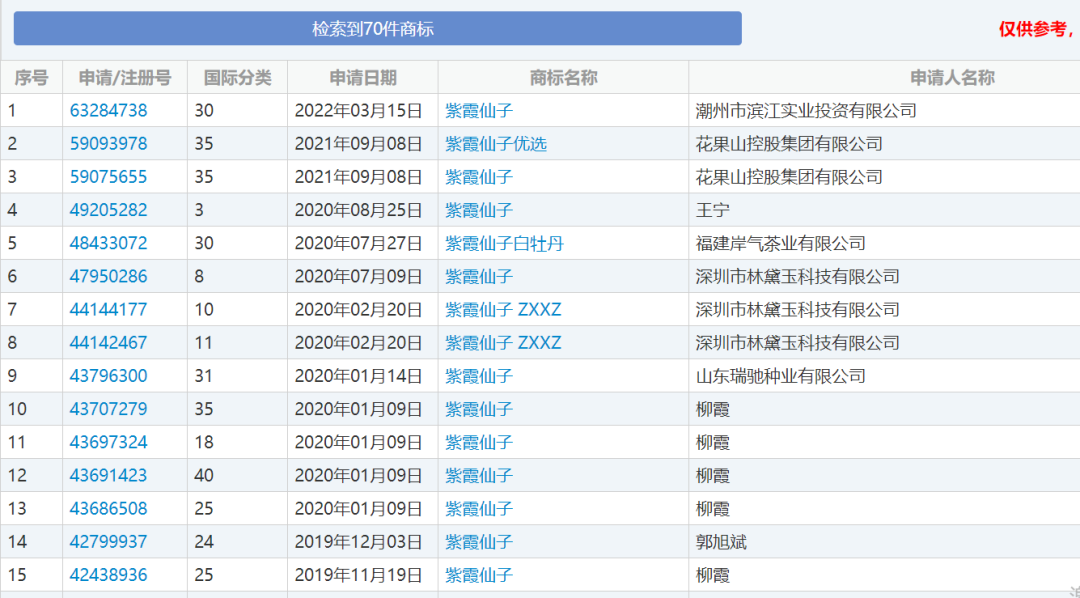
Task: Click the 商标名称 column header
Action: tap(563, 77)
